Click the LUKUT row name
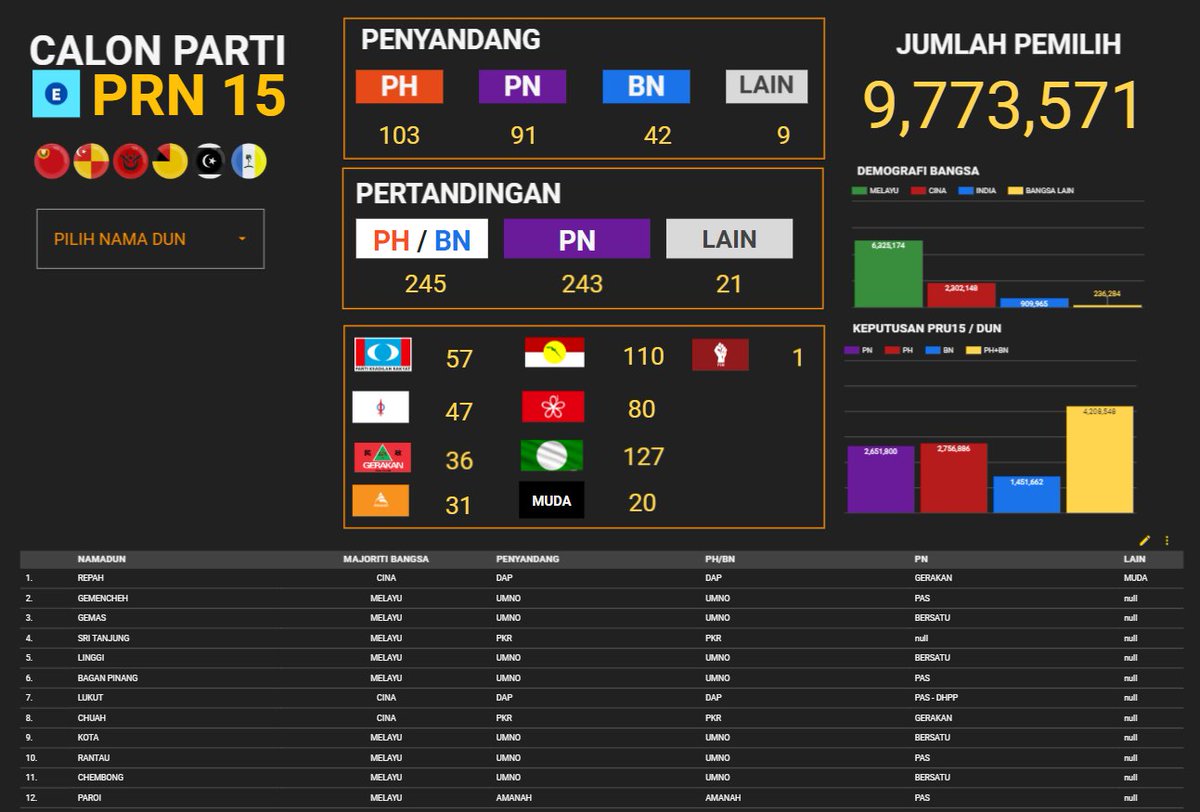 coord(91,698)
